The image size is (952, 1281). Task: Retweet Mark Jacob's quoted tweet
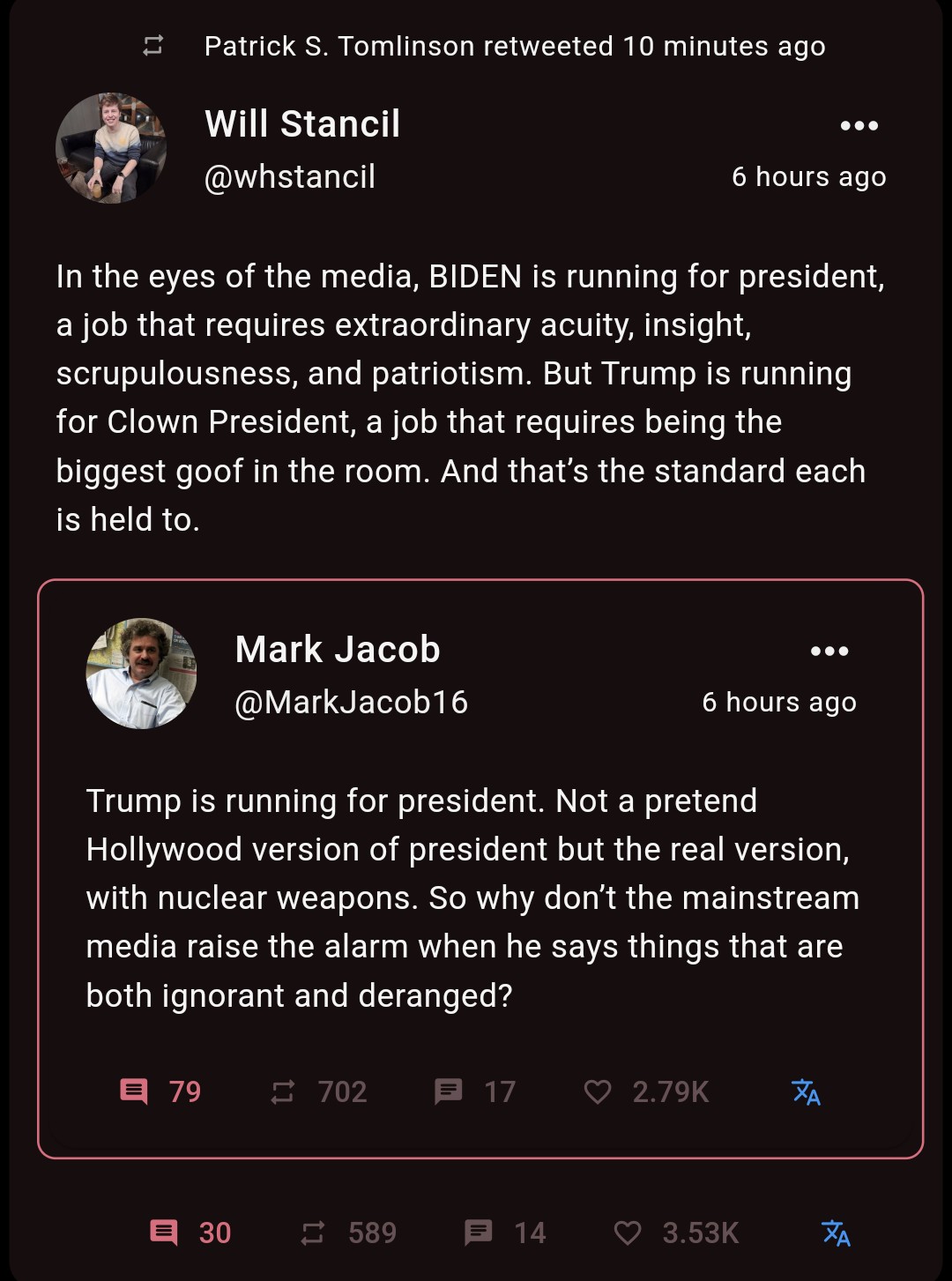tap(318, 1091)
